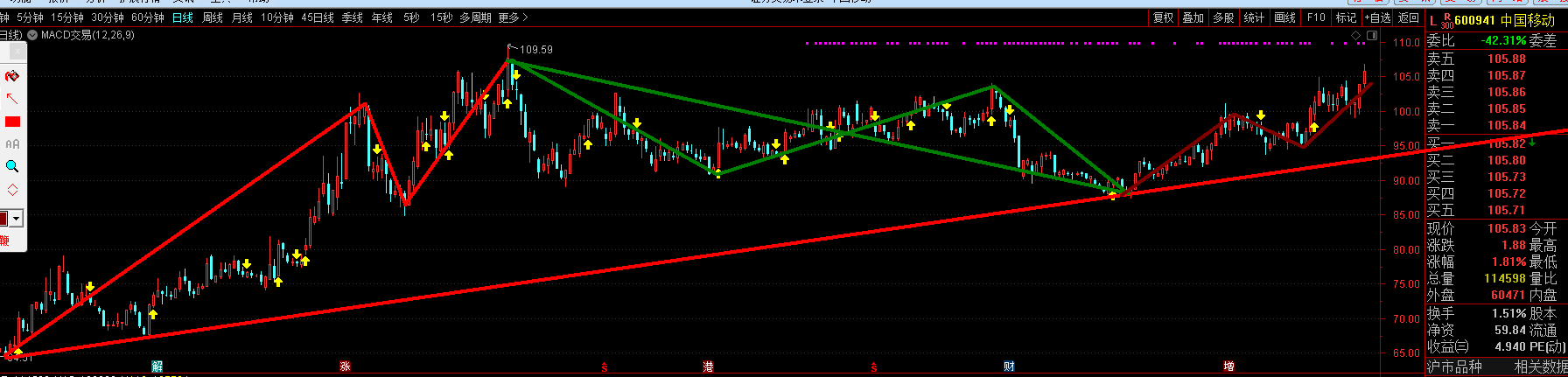Click the dark red color swatch

tap(3, 218)
